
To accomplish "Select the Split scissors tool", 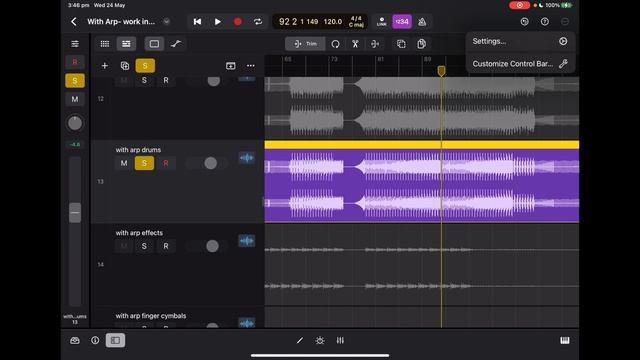I will click(355, 44).
